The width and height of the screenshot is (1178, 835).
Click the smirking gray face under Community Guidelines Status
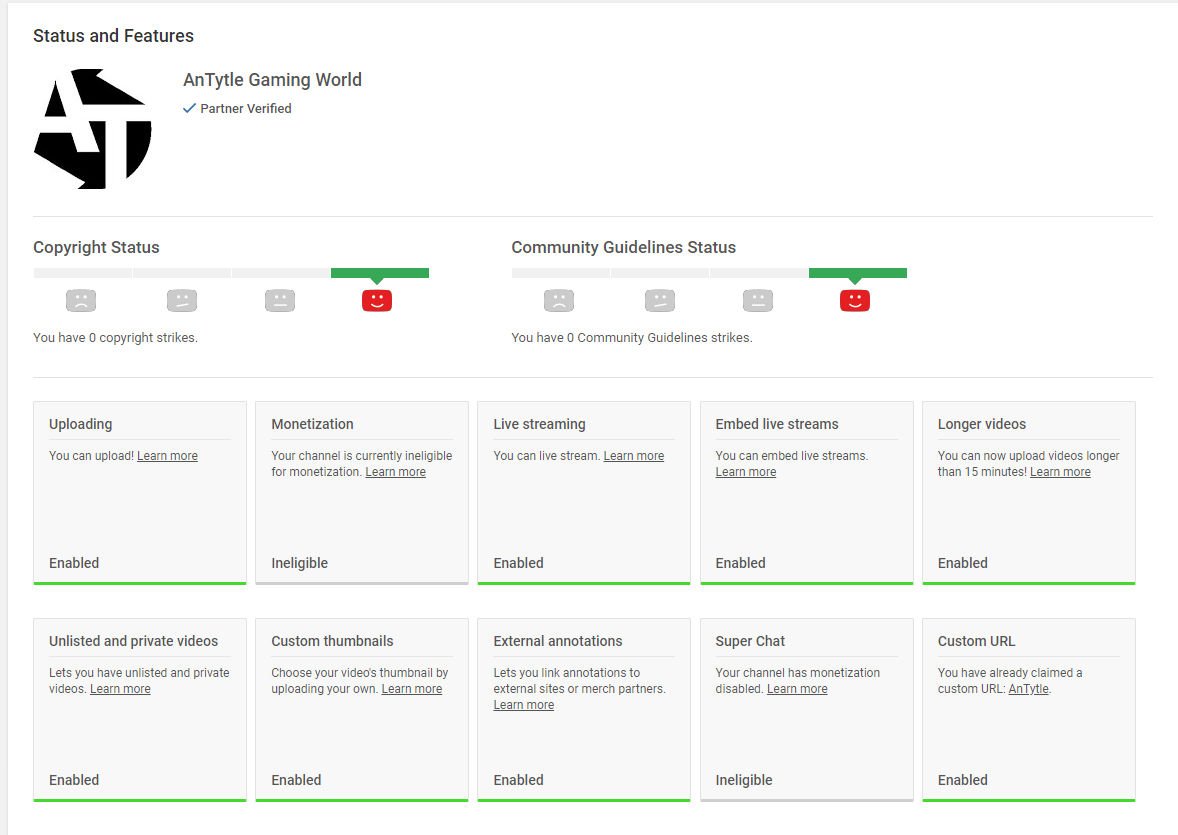pyautogui.click(x=660, y=301)
